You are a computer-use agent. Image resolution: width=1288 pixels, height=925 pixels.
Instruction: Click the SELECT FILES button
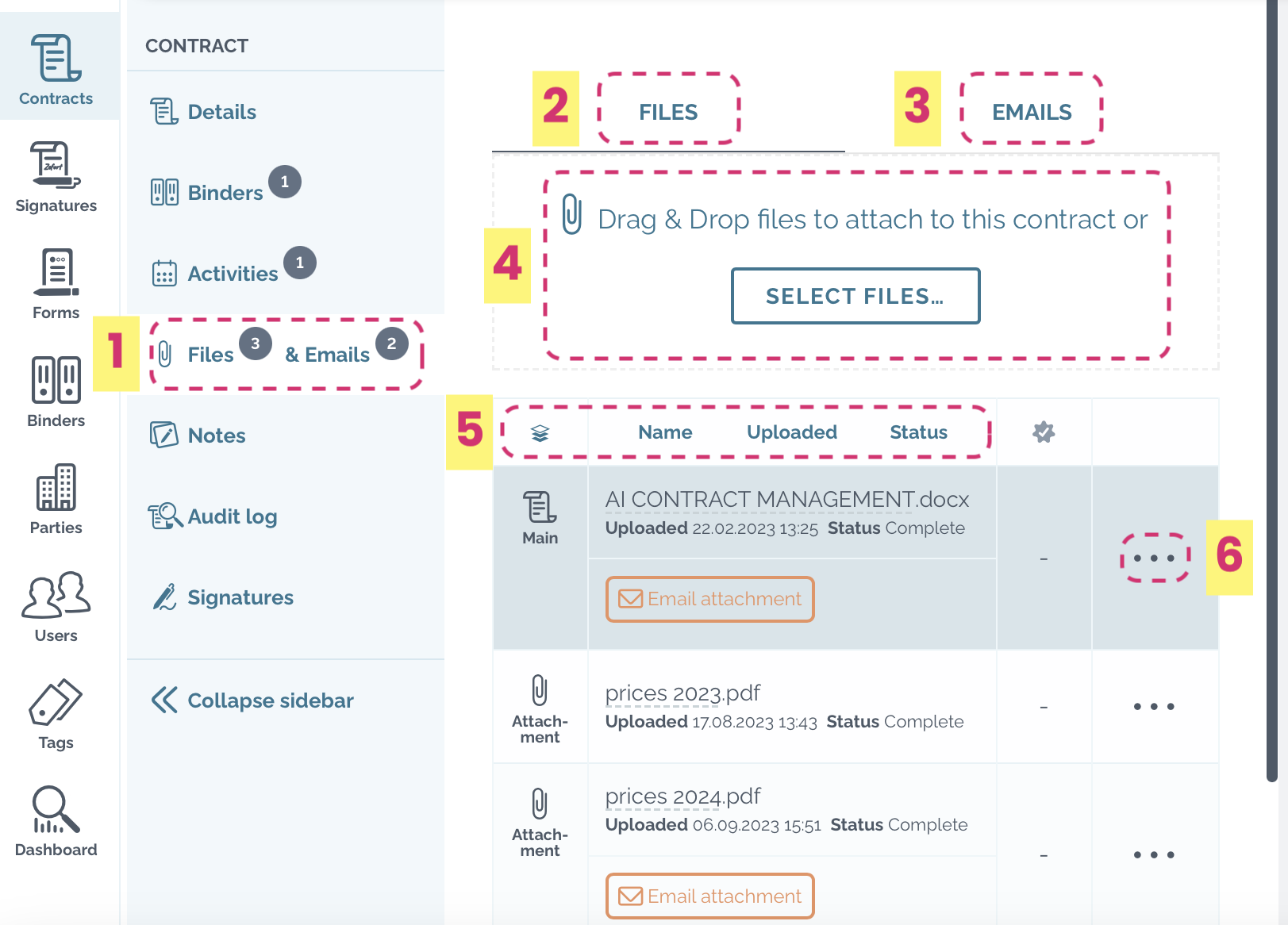pos(855,296)
